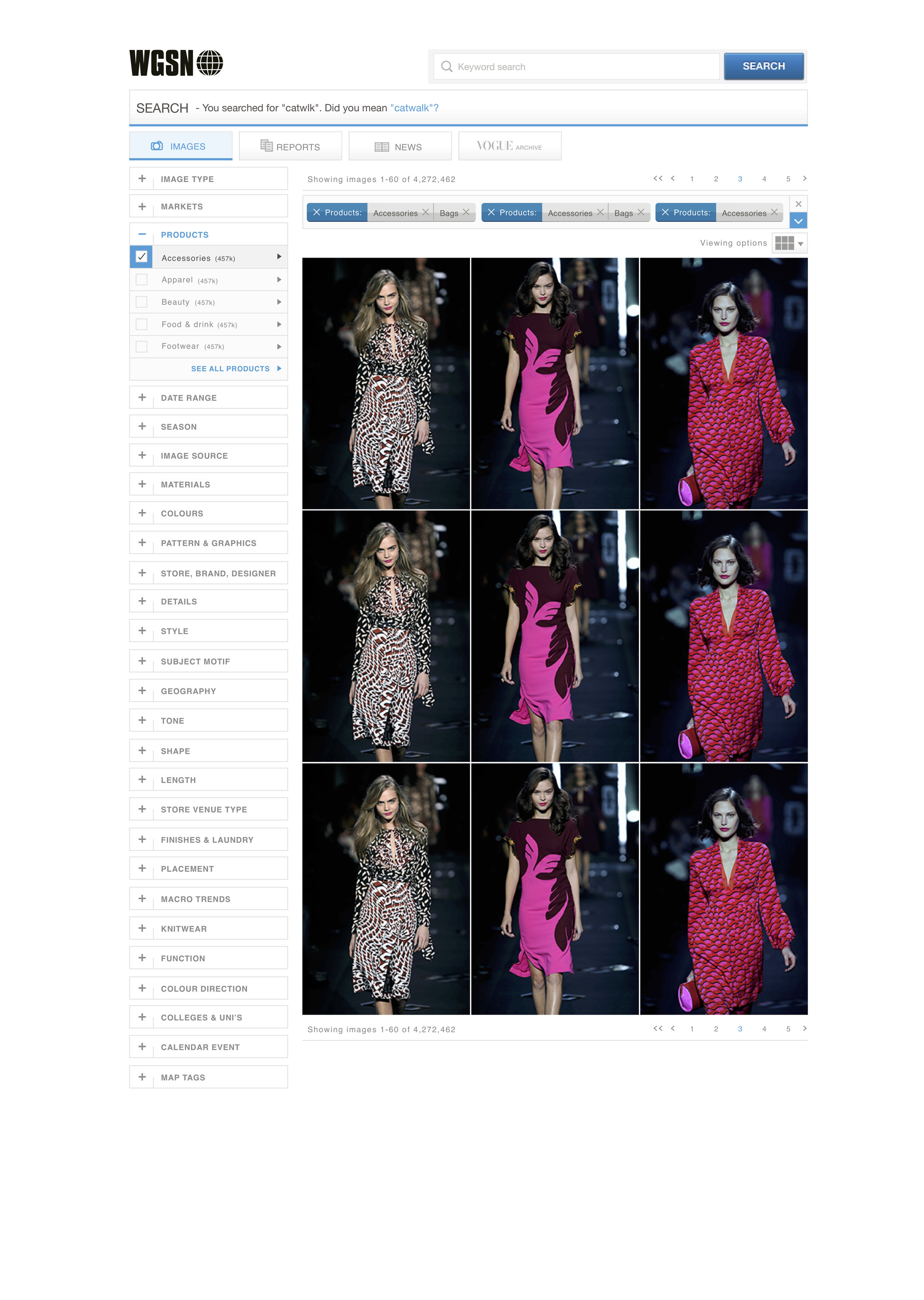Expand the Finishes & Laundry filter
Screen dimensions: 924x1300
(x=208, y=839)
